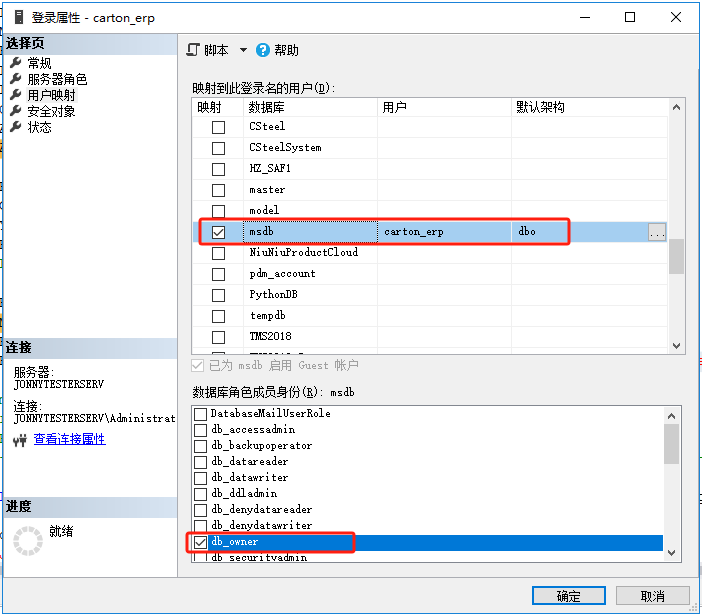Maximize the 登录属性 window
The image size is (702, 616).
pyautogui.click(x=630, y=17)
